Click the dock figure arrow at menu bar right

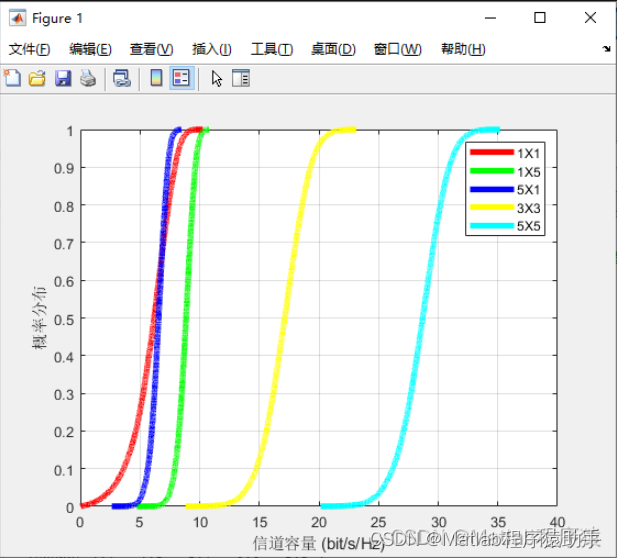coord(606,49)
